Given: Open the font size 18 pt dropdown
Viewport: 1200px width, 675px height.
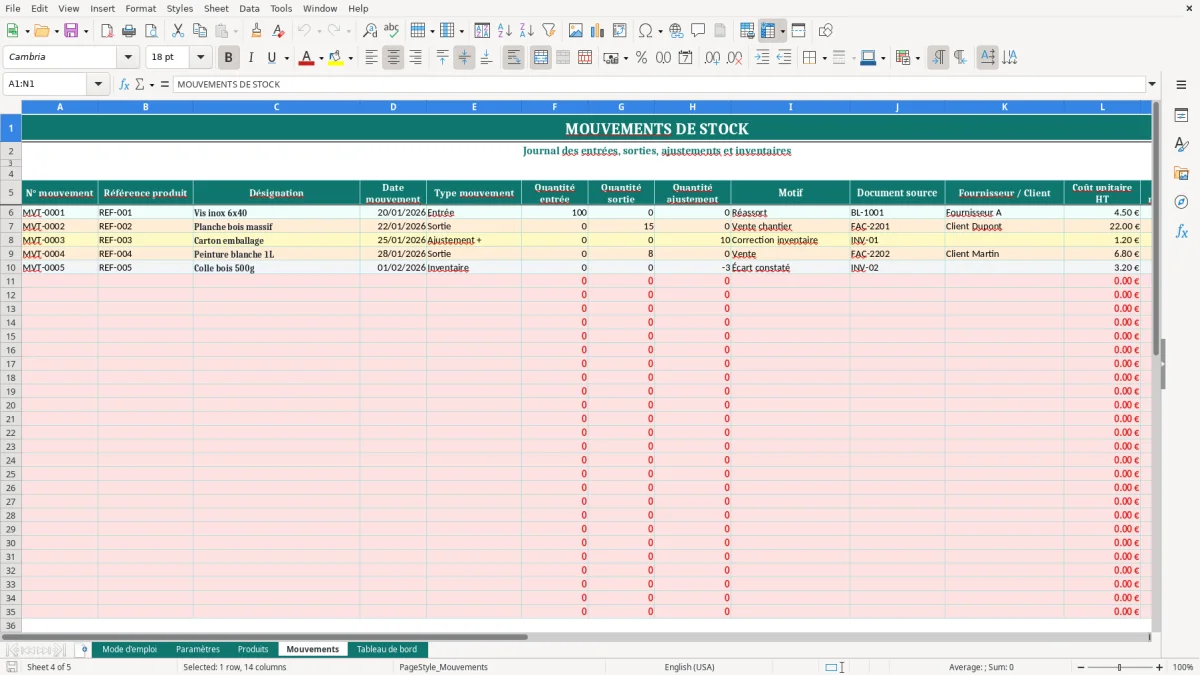Looking at the screenshot, I should tap(200, 57).
